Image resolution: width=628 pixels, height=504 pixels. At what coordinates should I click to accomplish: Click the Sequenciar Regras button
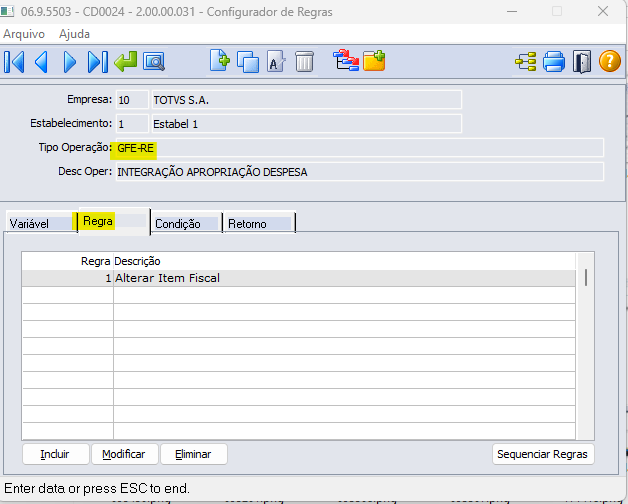point(544,454)
